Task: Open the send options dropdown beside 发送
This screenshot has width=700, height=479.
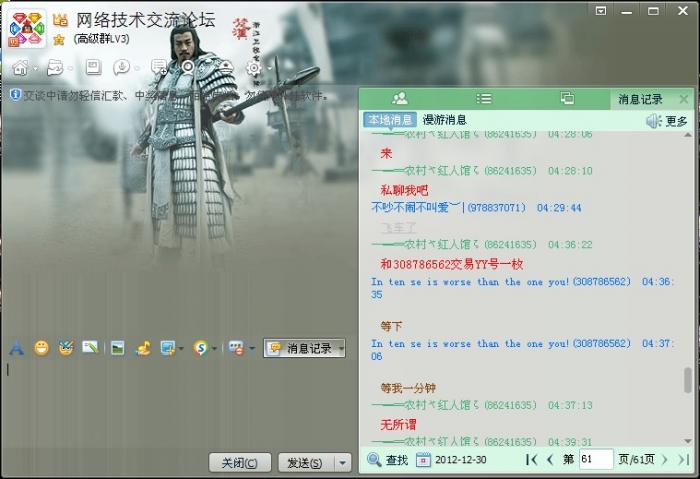Action: click(342, 463)
